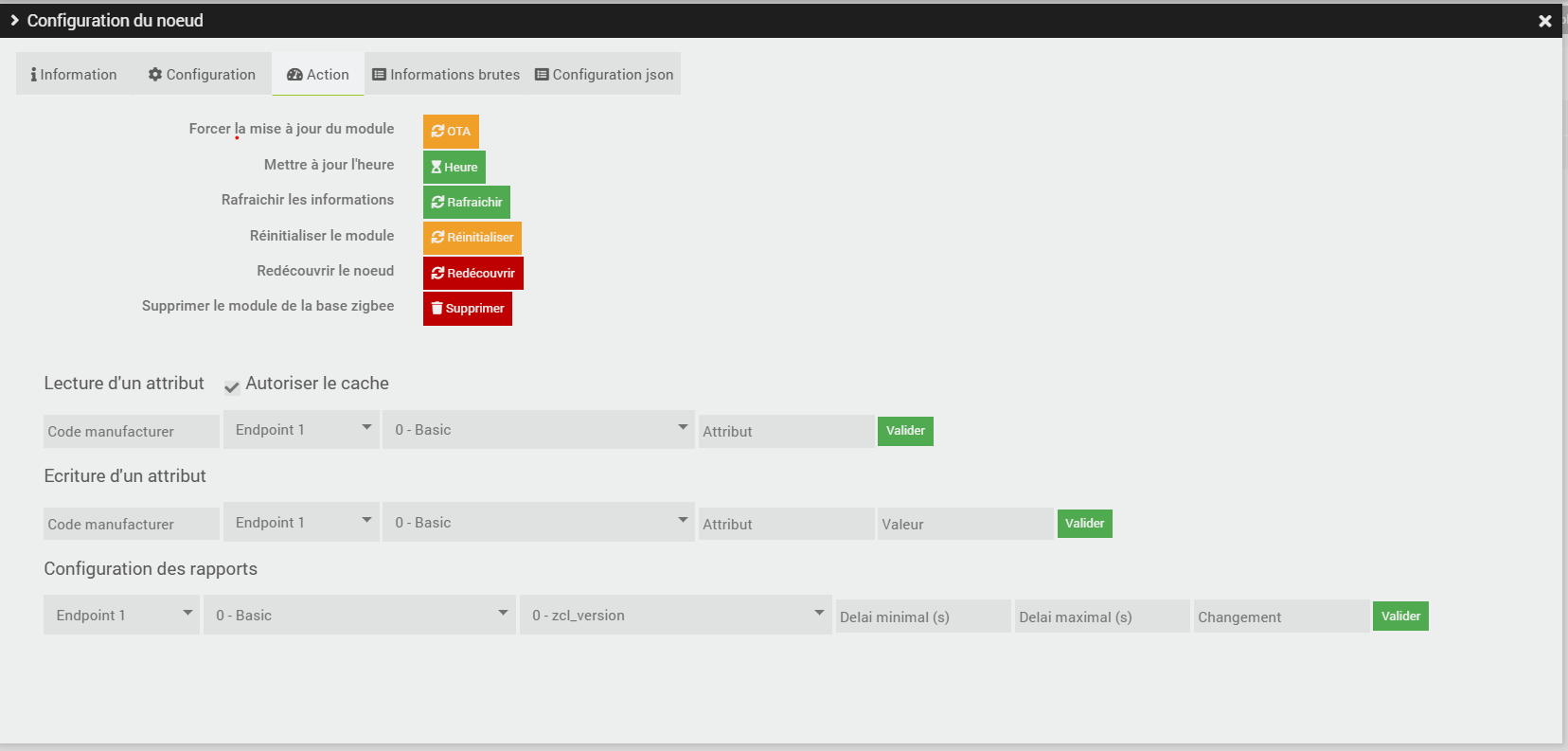1568x751 pixels.
Task: Click Valider for Configuration des rapports
Action: 1400,617
